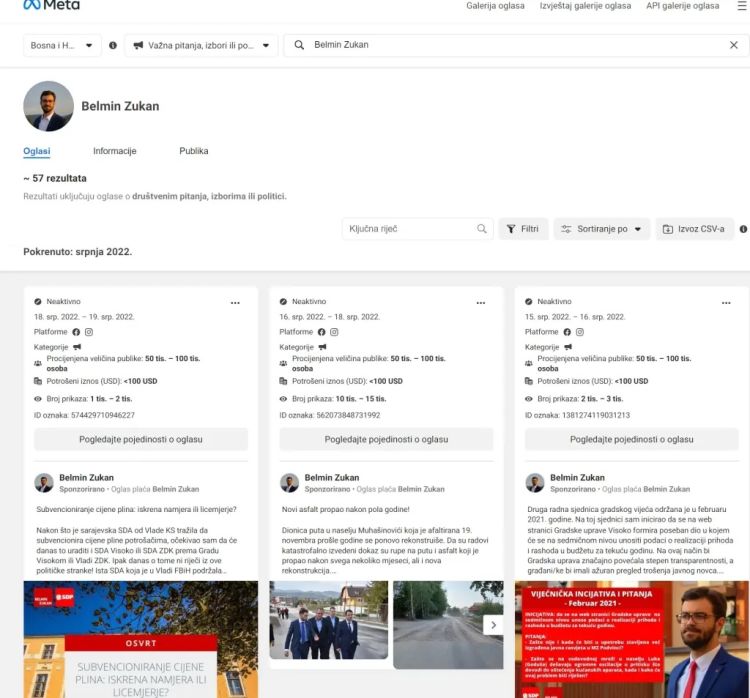Screen dimensions: 750x698
Task: Click into the Ključna riječ keyword field
Action: point(410,229)
